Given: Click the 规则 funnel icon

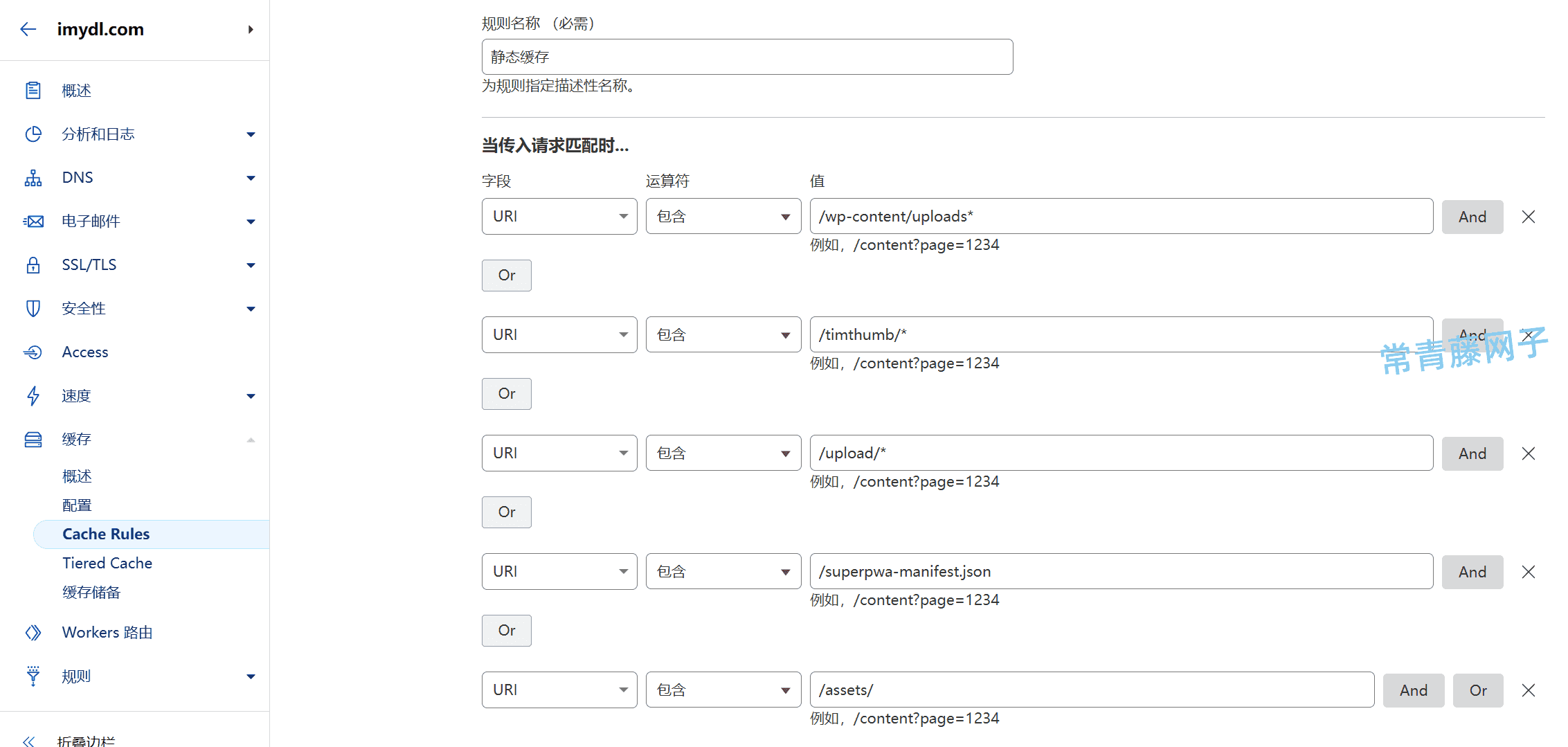Looking at the screenshot, I should click(33, 676).
